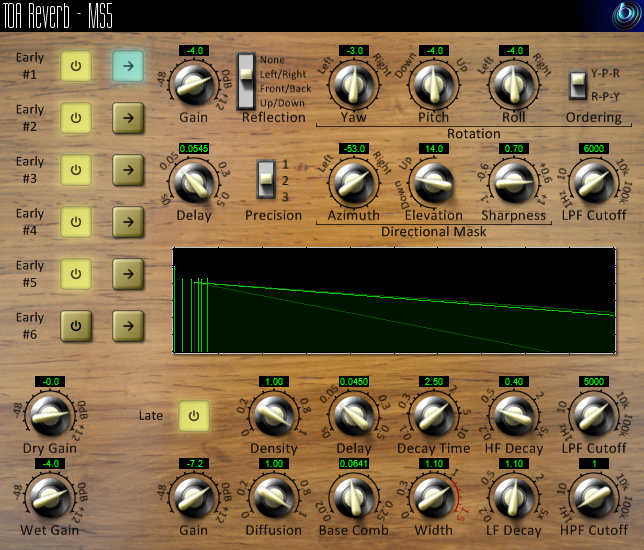644x550 pixels.
Task: Click the late Gain knob
Action: coord(193,498)
